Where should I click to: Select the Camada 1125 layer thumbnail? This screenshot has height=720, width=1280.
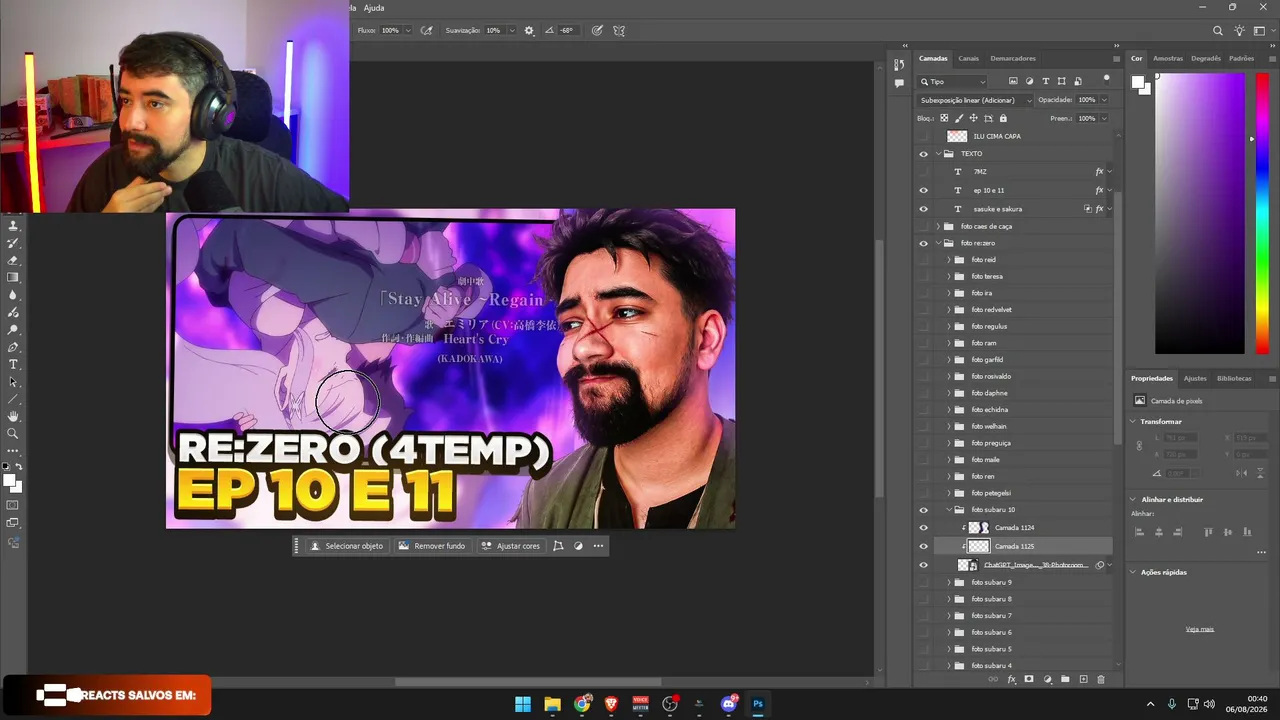(979, 546)
